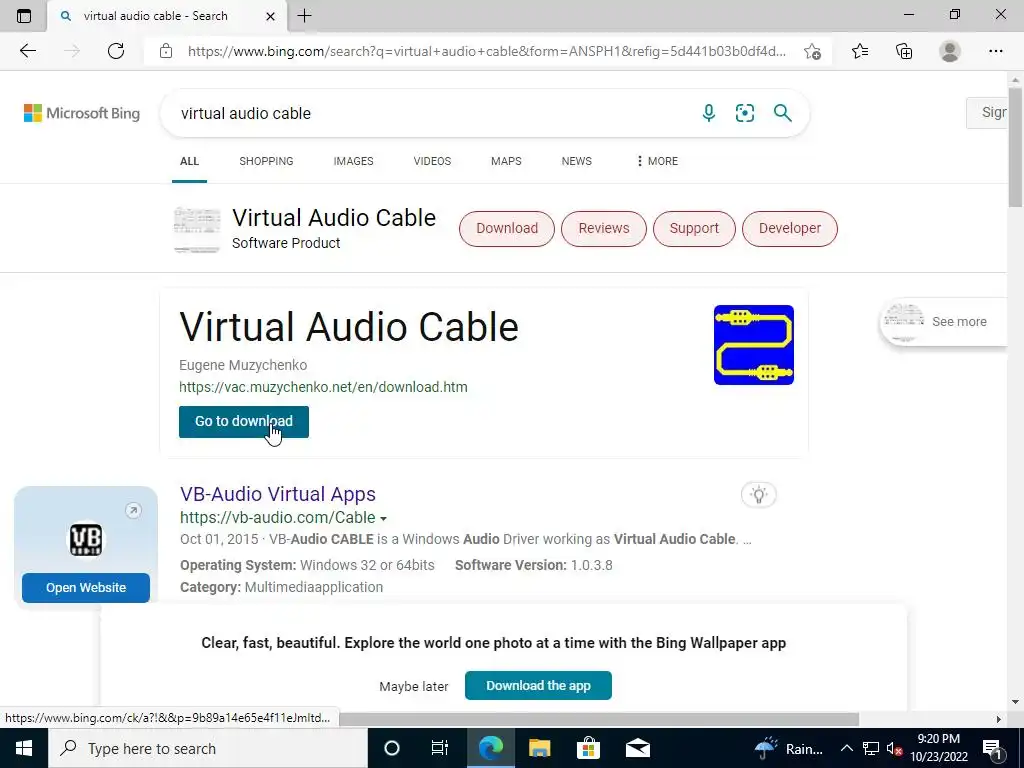The height and width of the screenshot is (768, 1024).
Task: Open Task View on taskbar
Action: point(440,748)
